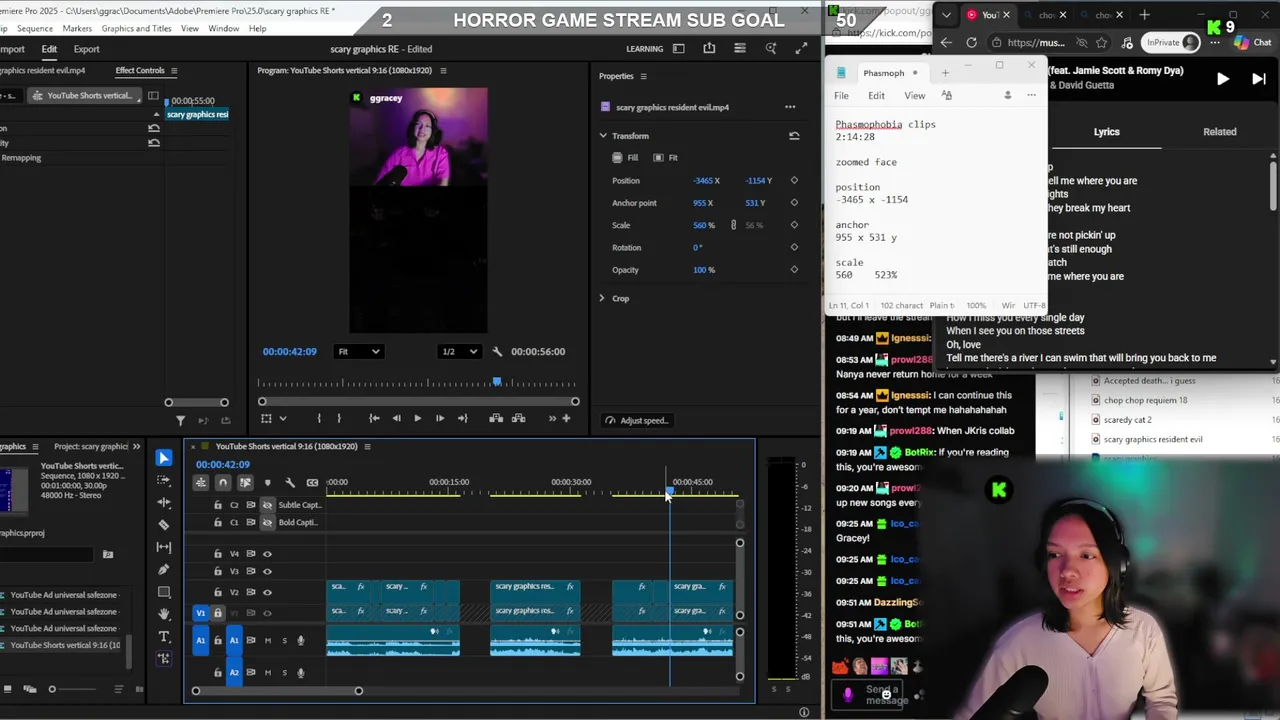Open the Button Editor plus icon
The height and width of the screenshot is (720, 1280).
coord(566,418)
